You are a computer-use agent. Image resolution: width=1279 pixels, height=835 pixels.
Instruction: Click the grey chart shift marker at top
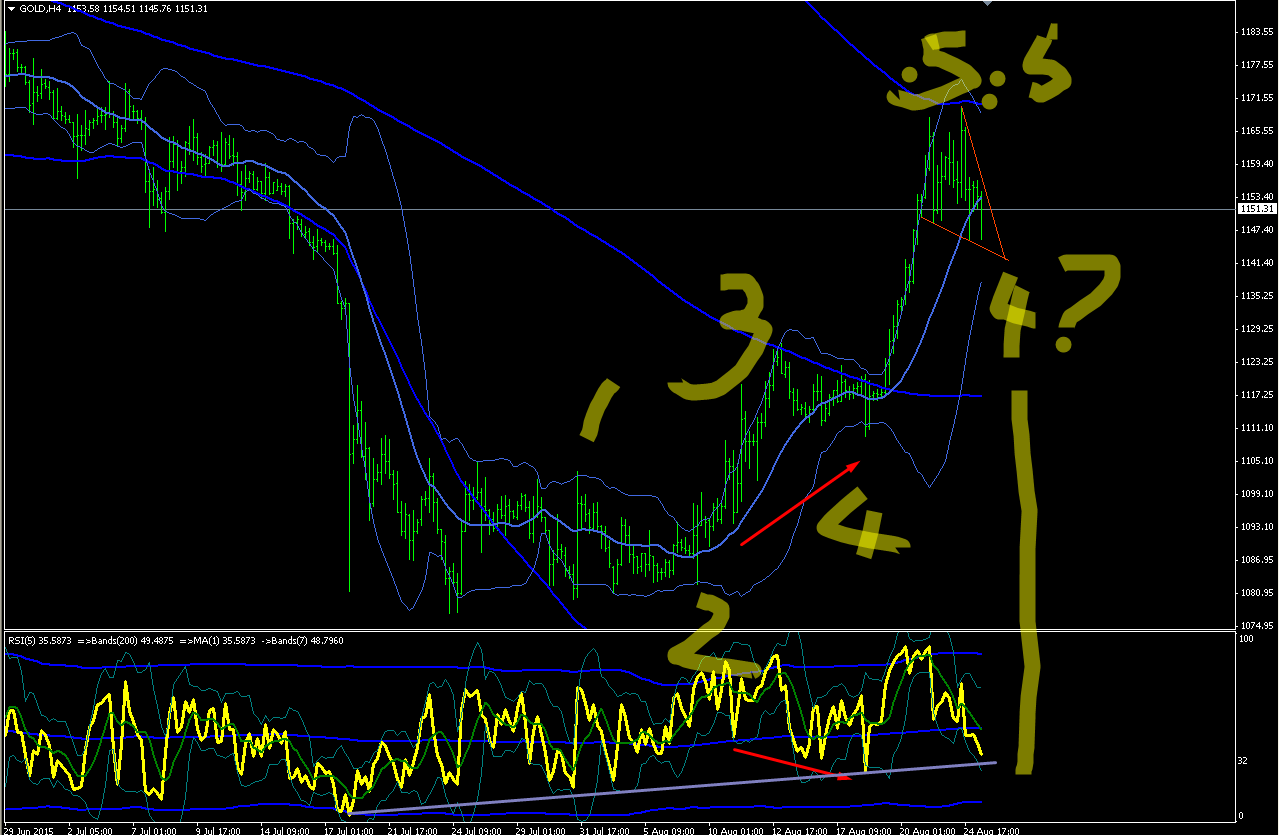tap(988, 3)
